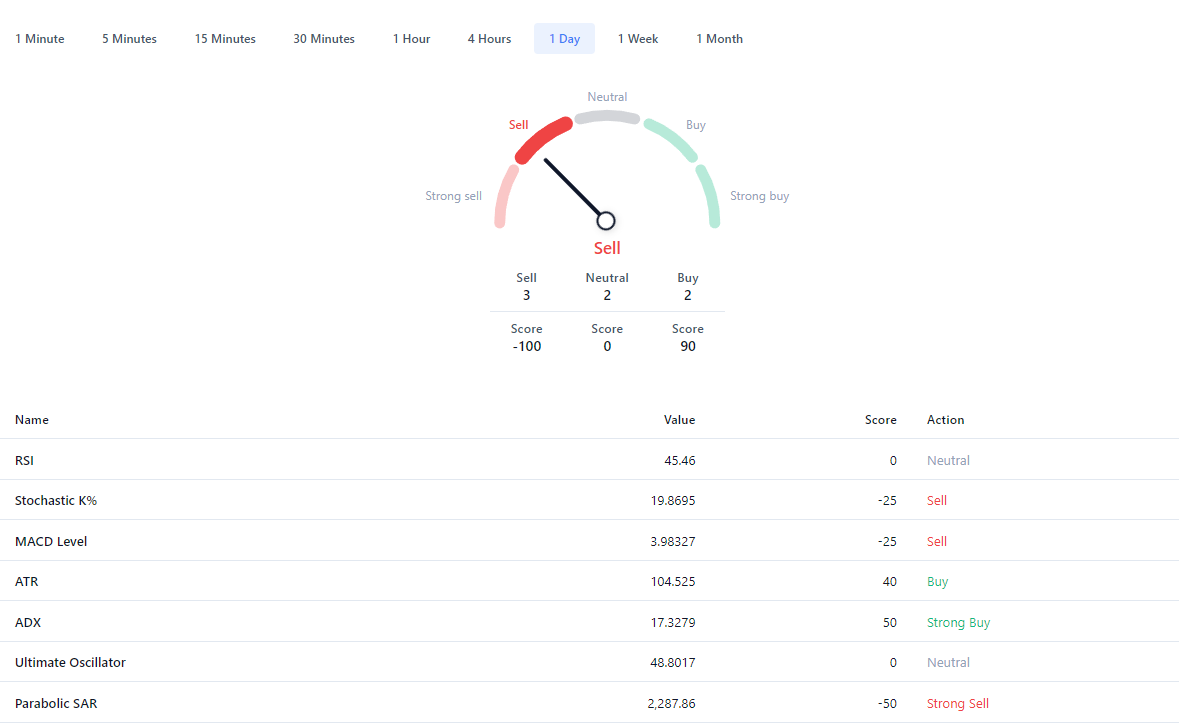Click the Strong Buy action for ADX
Viewport: 1179px width, 723px height.
click(958, 622)
